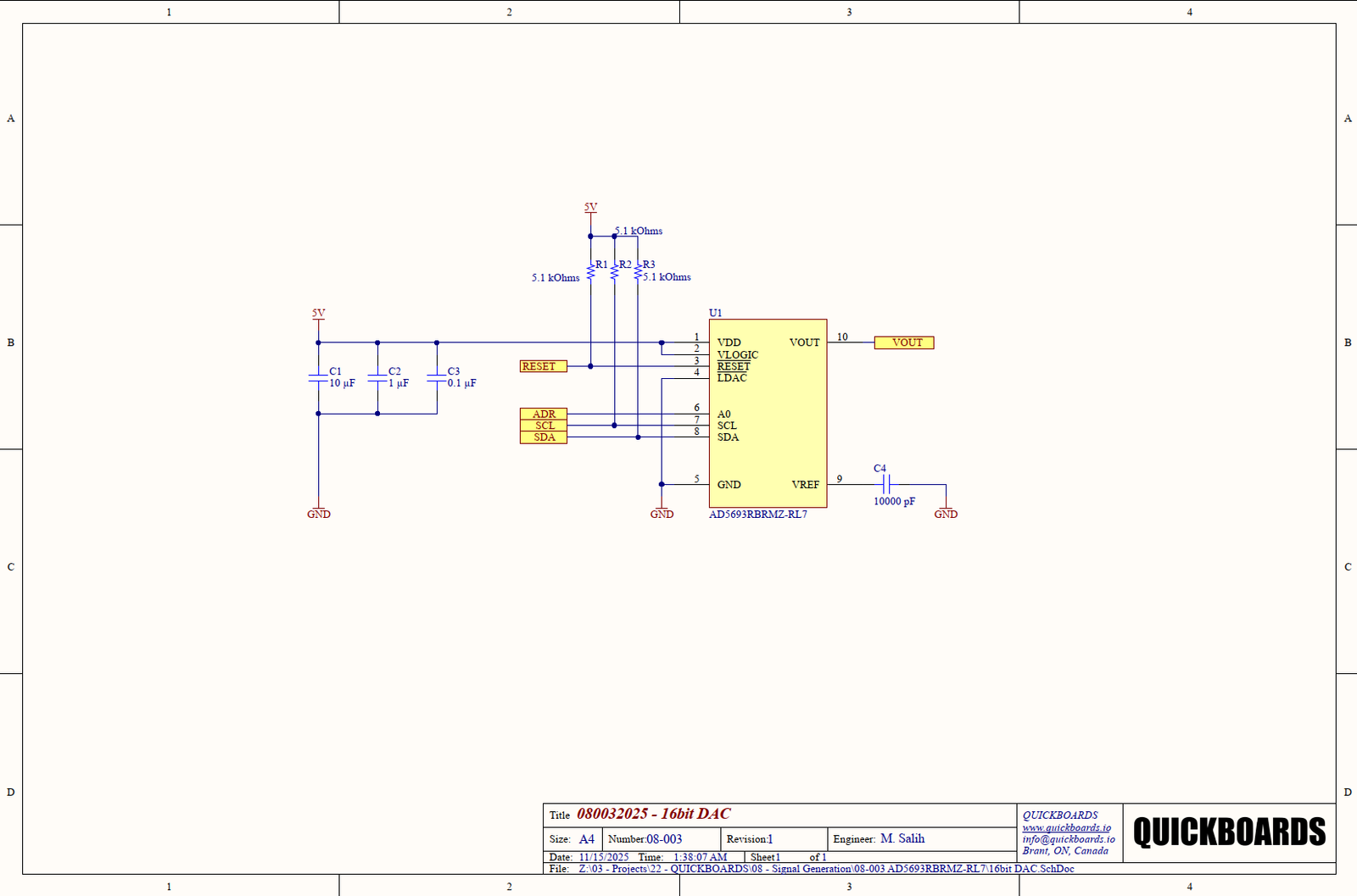Select the title text 080032025 - 16bit DAC

pyautogui.click(x=653, y=814)
